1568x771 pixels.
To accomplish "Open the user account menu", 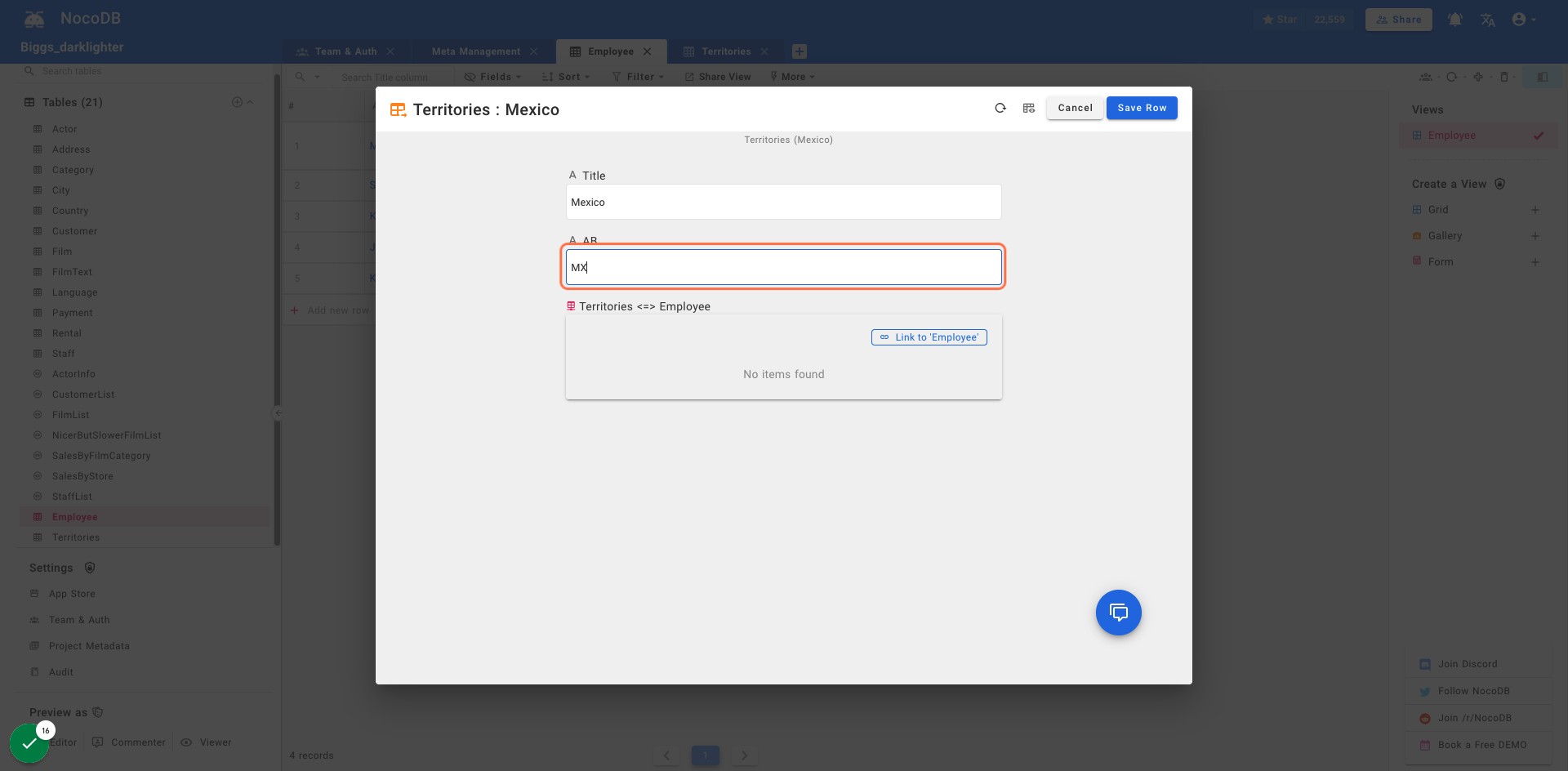I will 1524,20.
